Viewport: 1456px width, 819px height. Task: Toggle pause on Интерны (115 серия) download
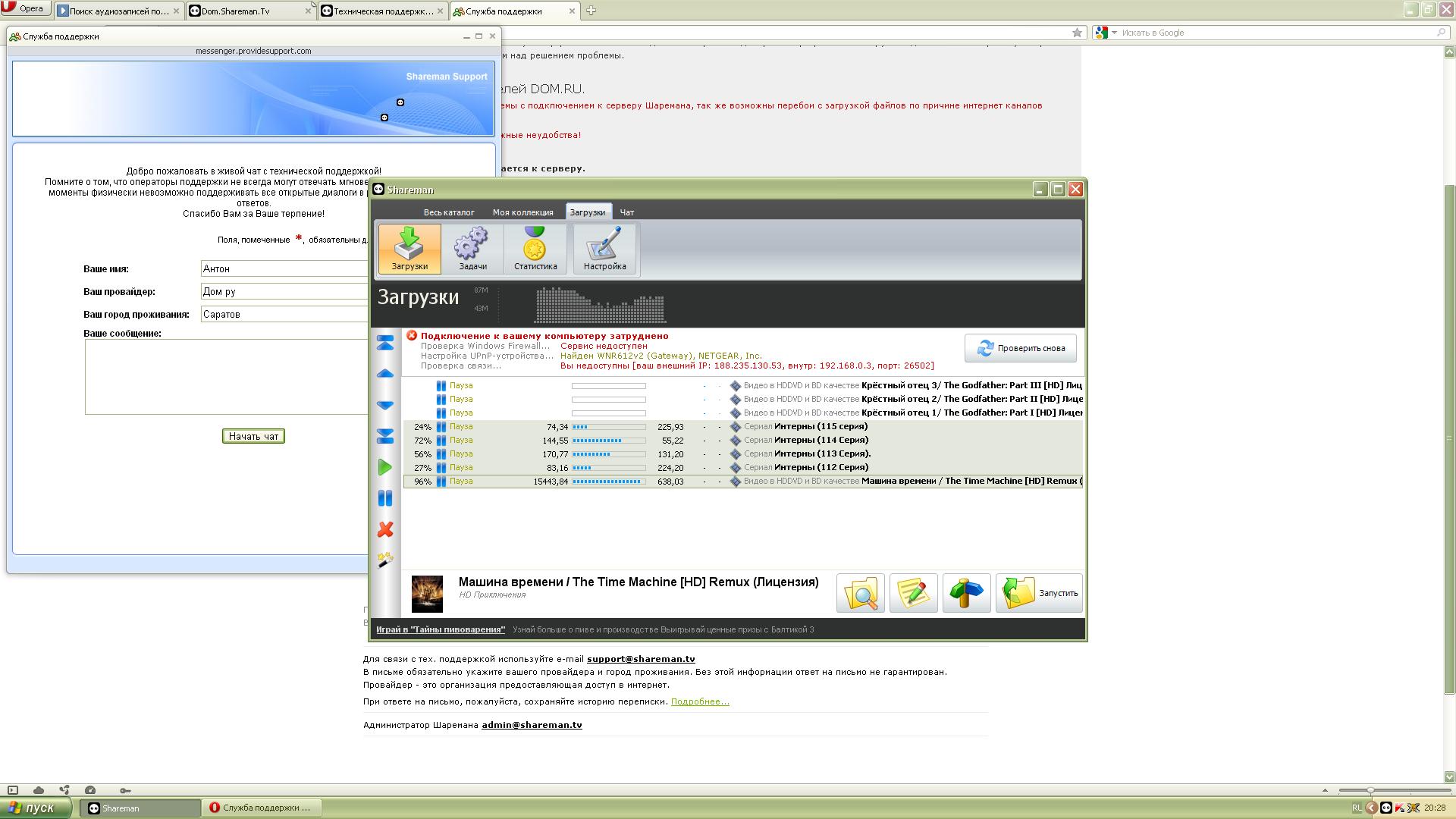[x=441, y=427]
